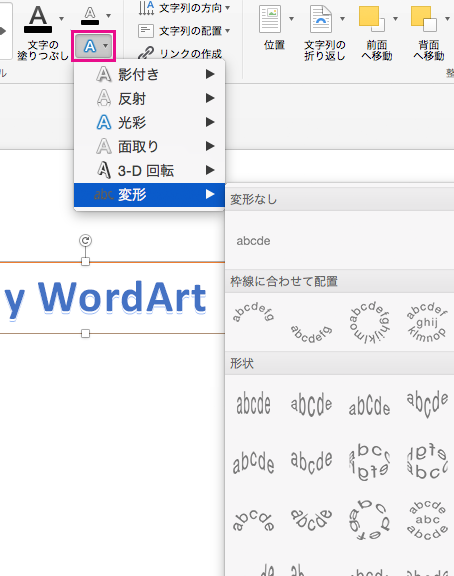
Task: Click the text effects blue A button
Action: pos(90,46)
